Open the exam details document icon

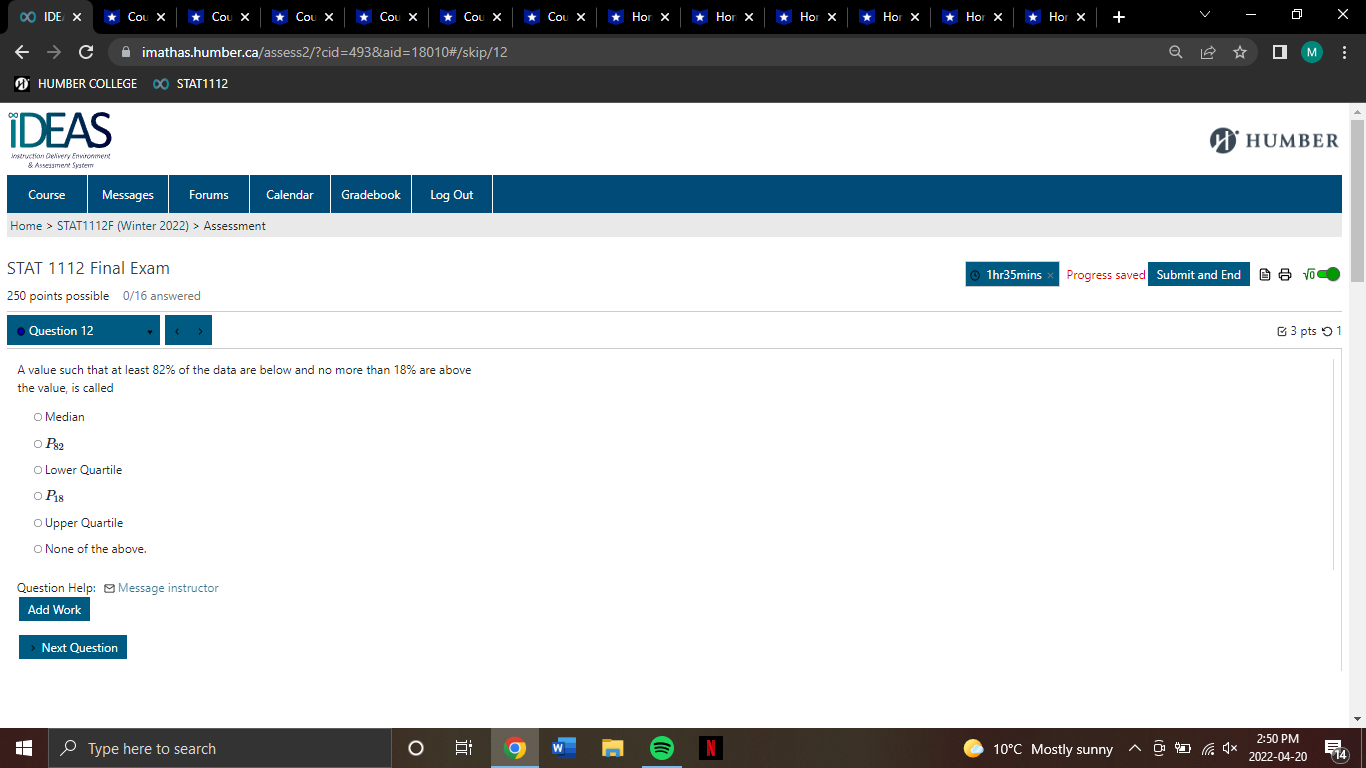click(x=1263, y=274)
